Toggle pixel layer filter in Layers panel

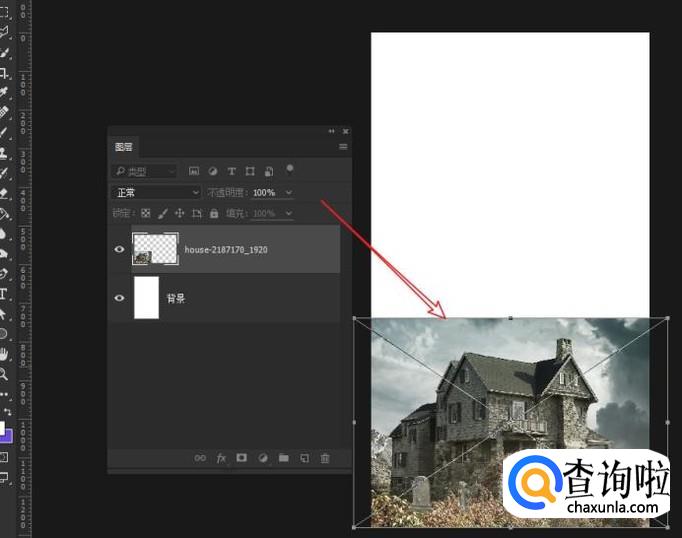194,171
